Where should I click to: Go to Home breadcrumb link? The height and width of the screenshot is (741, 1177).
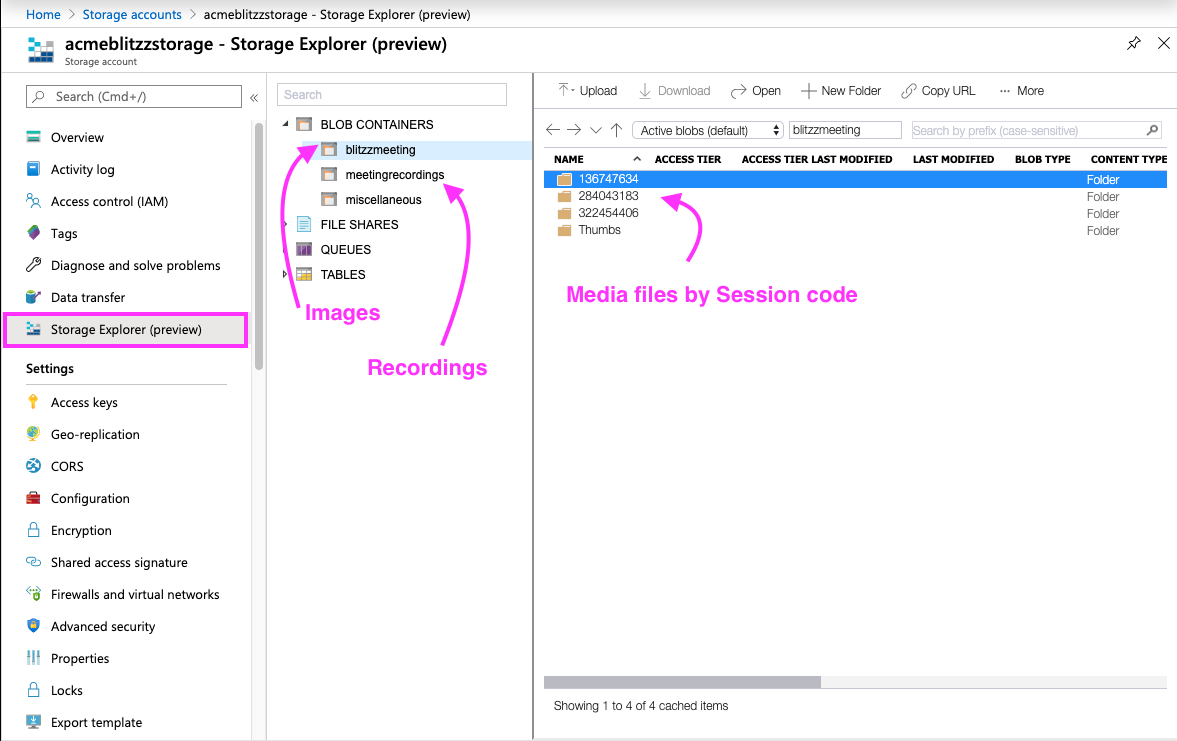click(x=43, y=14)
